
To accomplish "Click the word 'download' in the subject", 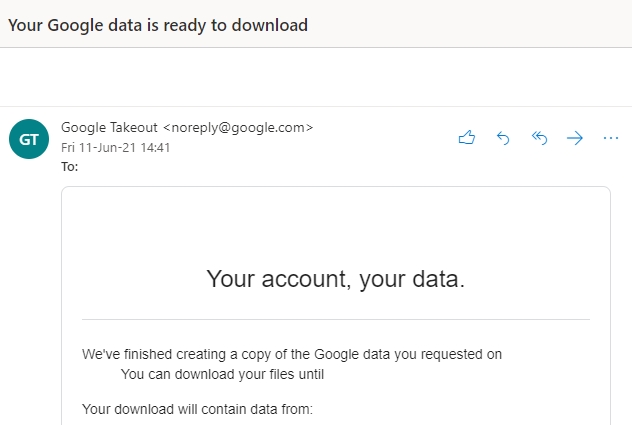I will (270, 25).
